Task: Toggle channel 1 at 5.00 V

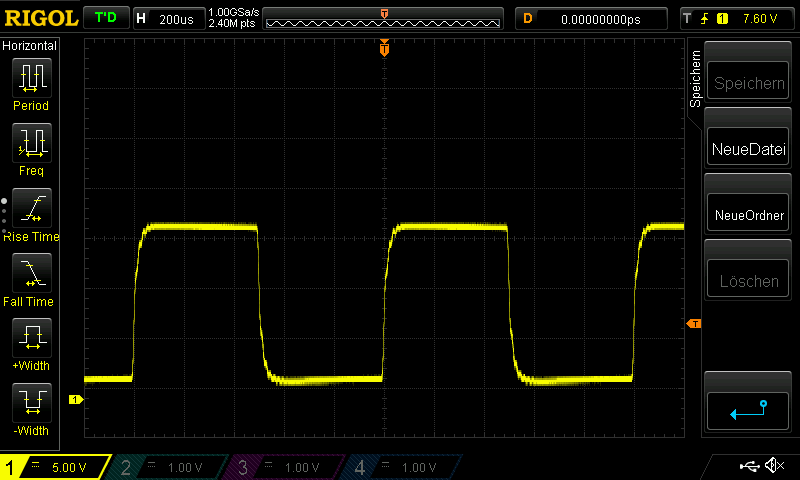Action: tap(55, 467)
